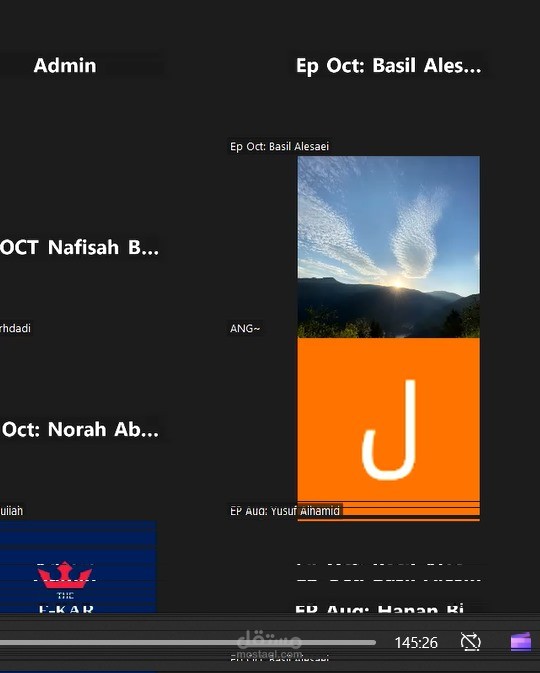
Task: Click the small 'Ep Oct: Basil Alesaei' name label
Action: point(279,146)
